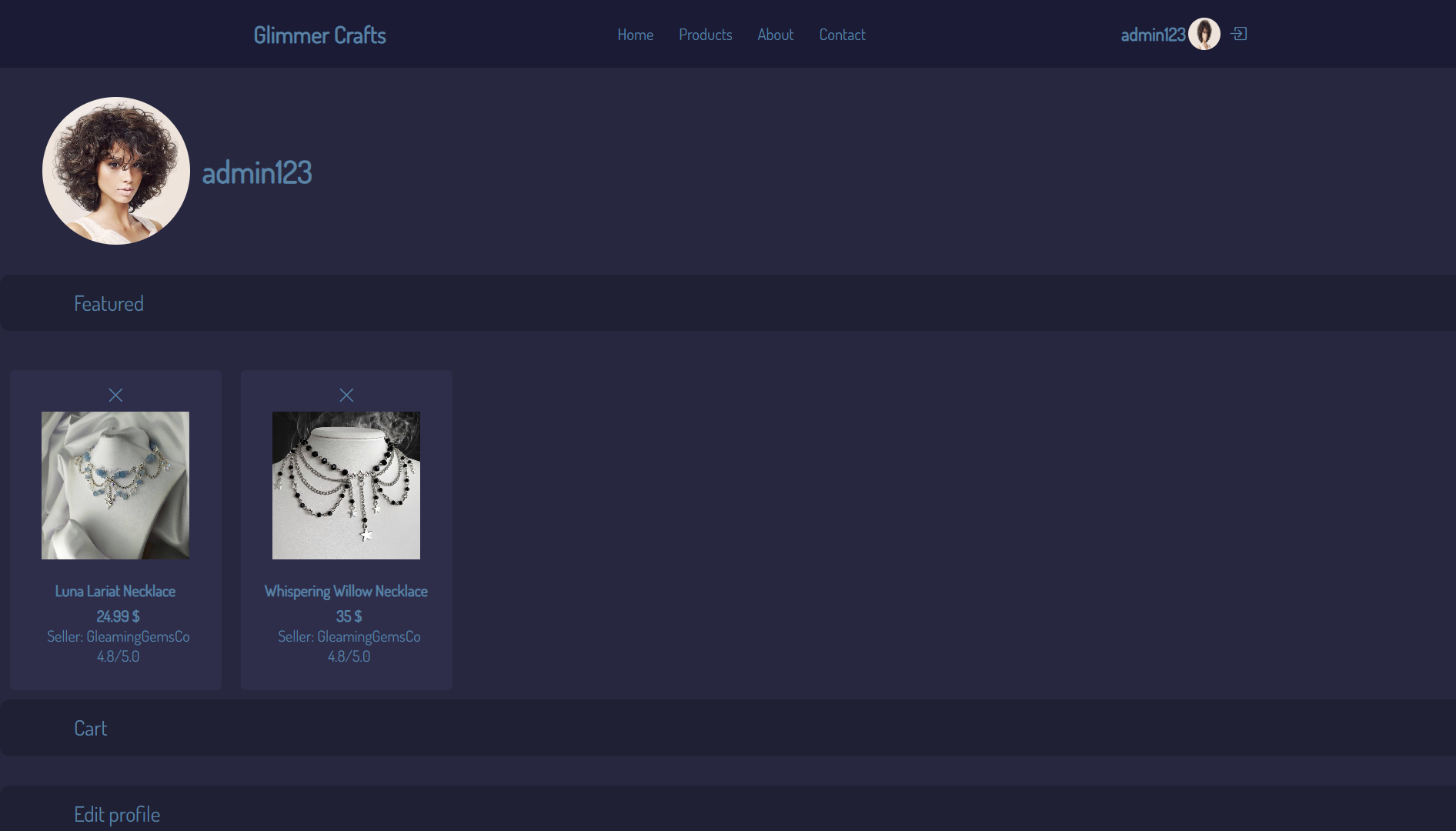Open the Whispering Willow Necklace image
Screen dimensions: 1456x831
[x=346, y=486]
